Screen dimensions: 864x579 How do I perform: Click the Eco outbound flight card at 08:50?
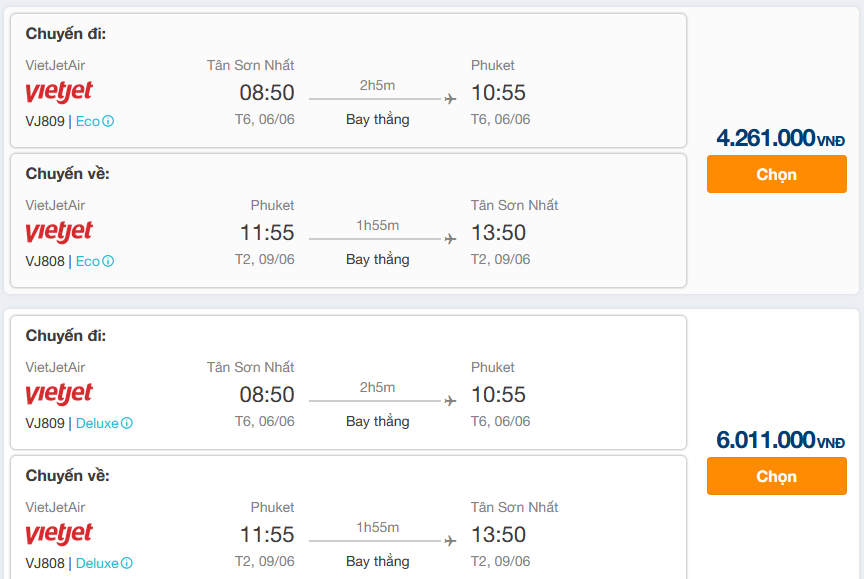[348, 80]
